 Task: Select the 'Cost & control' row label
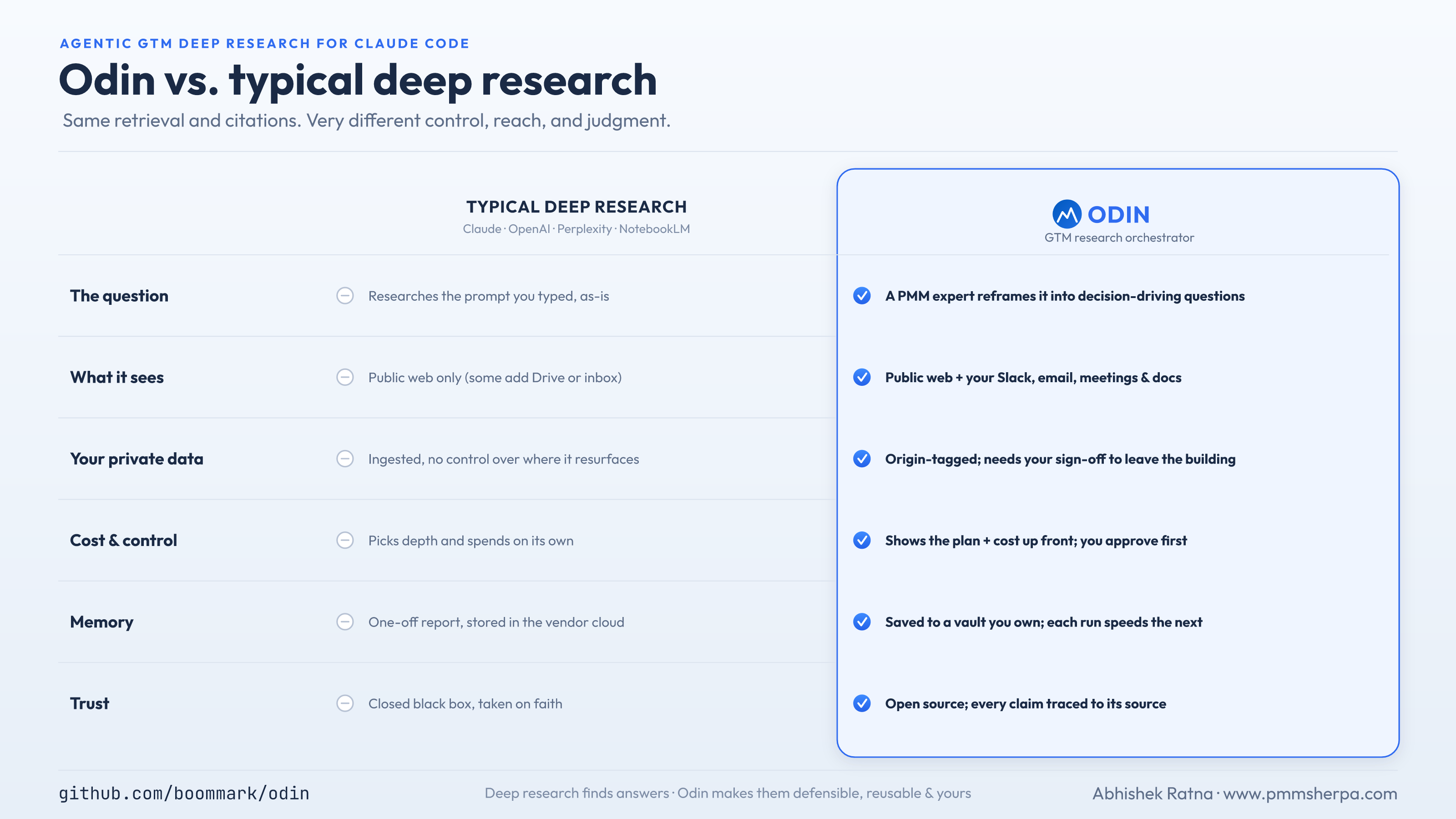(x=124, y=541)
